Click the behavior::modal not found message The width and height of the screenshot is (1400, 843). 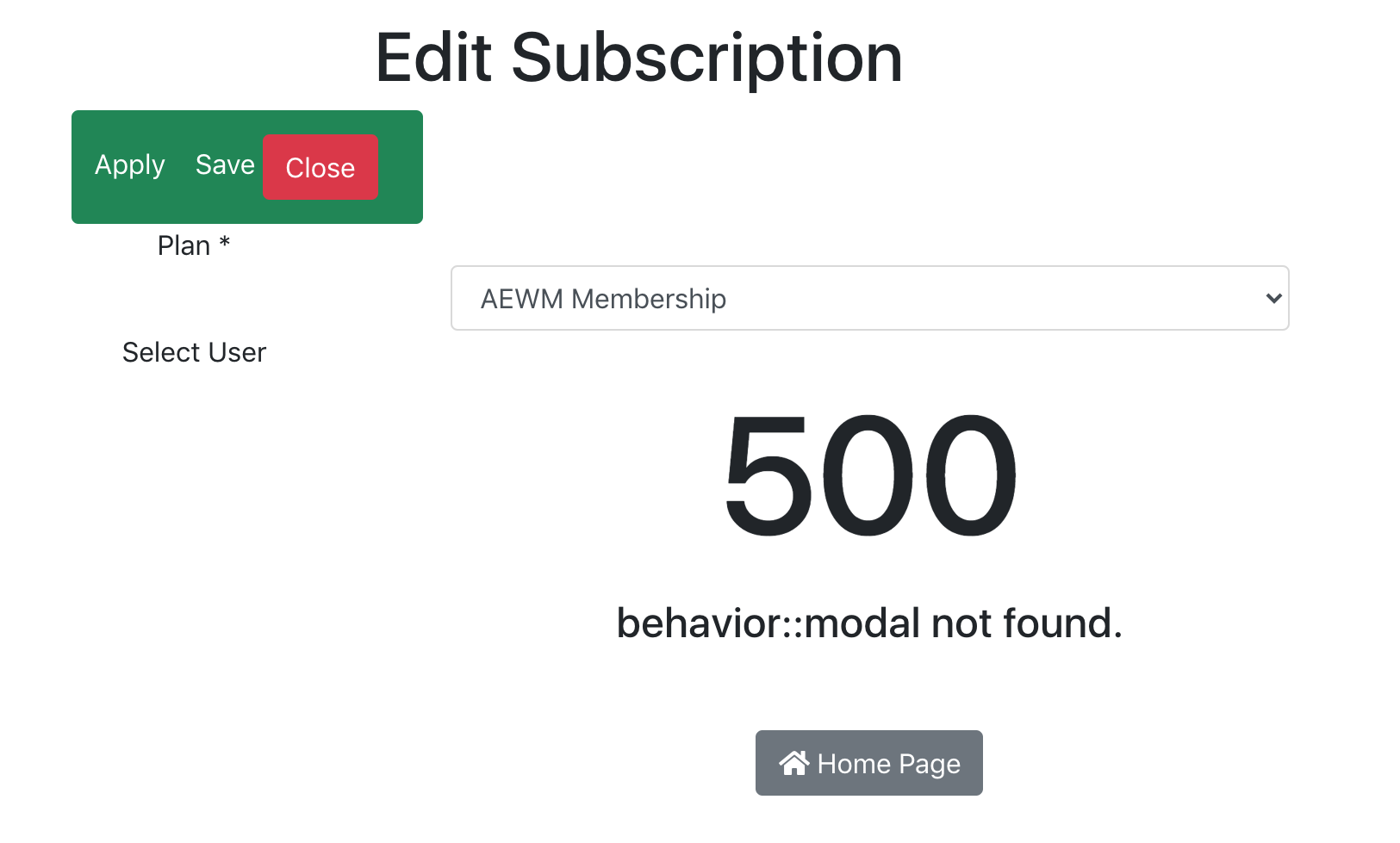pos(869,623)
